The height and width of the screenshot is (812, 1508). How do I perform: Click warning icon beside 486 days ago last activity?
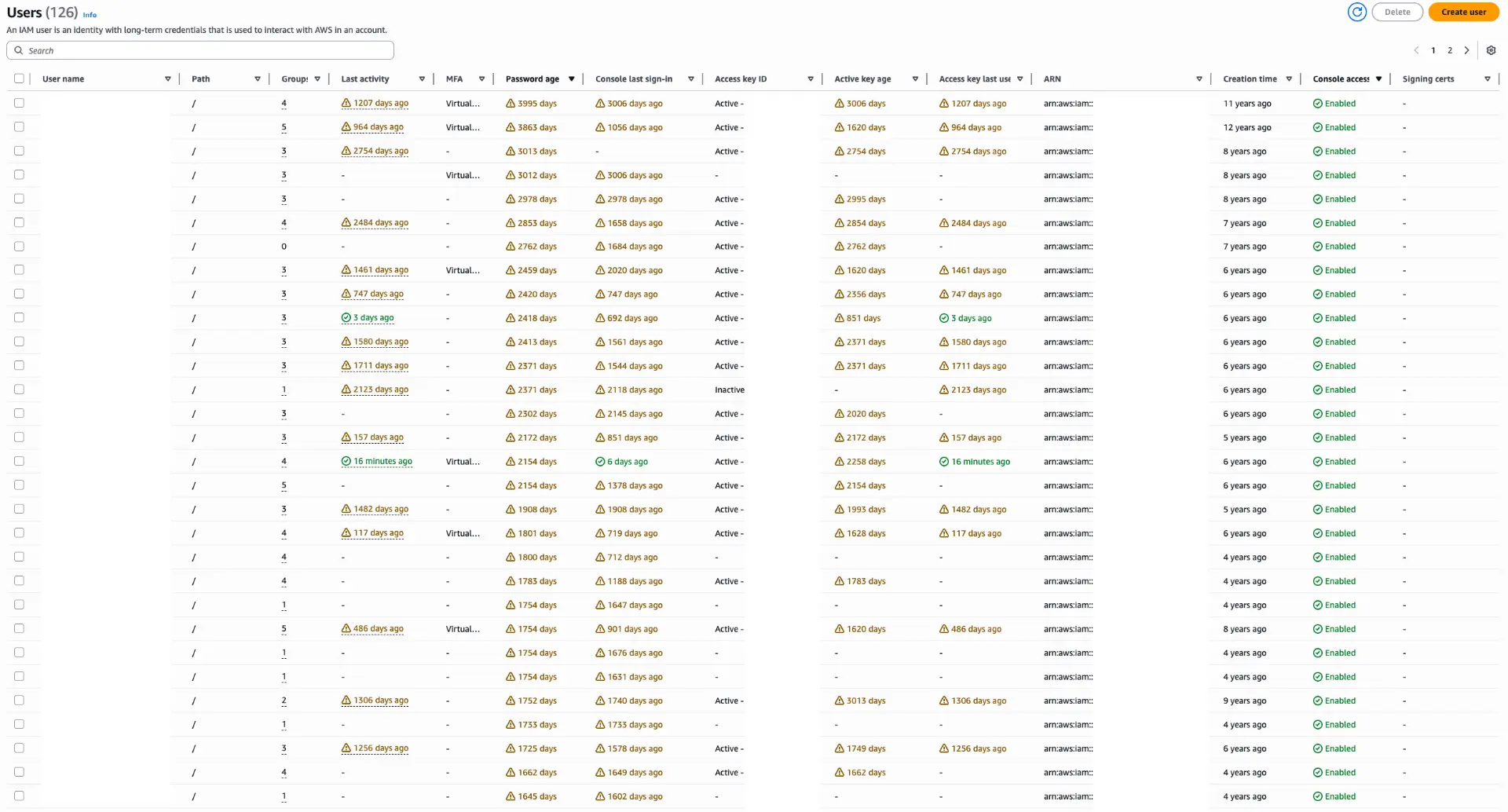(x=346, y=629)
